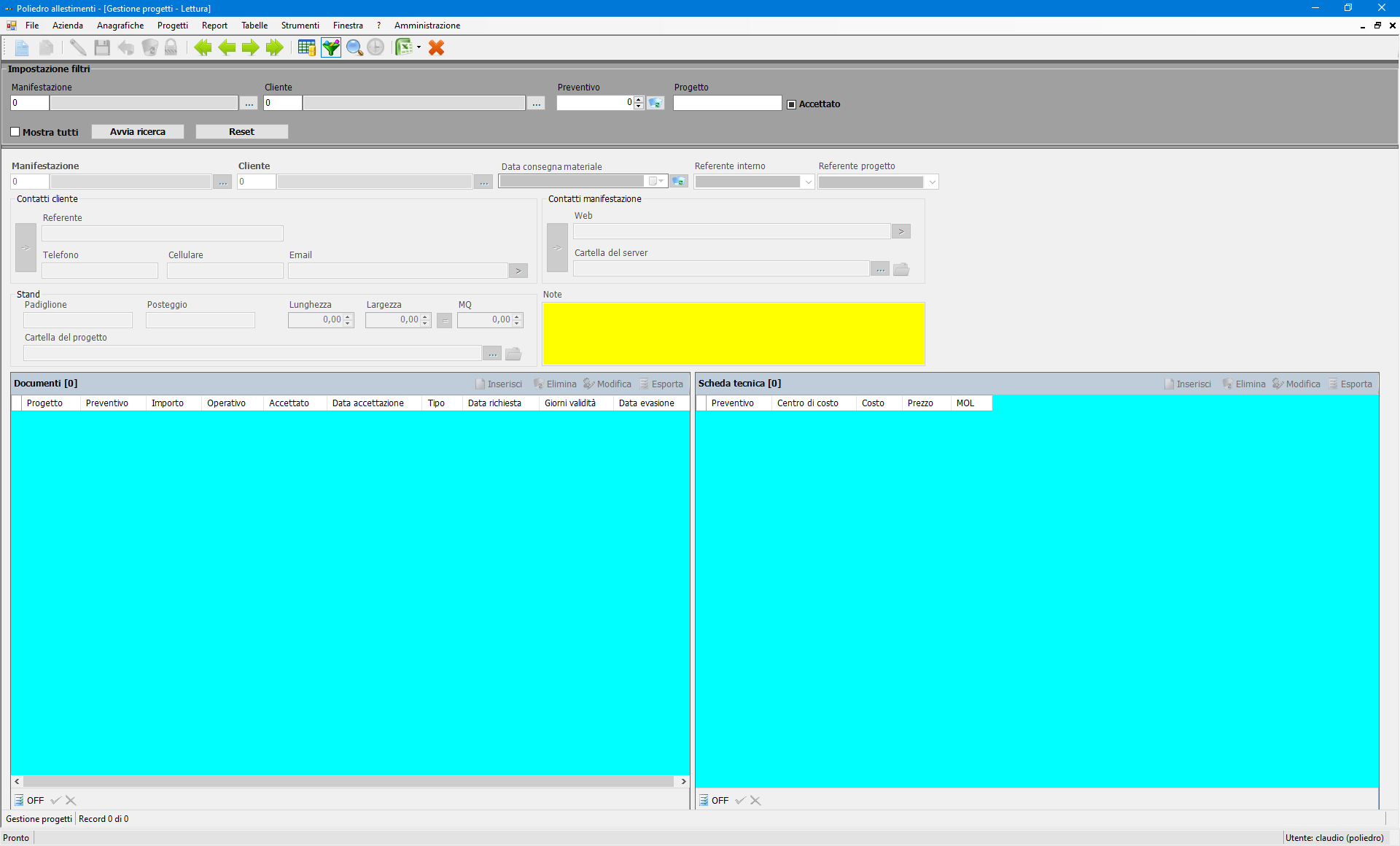Open Cartella del progetto folder icon
1400x846 pixels.
coord(513,354)
